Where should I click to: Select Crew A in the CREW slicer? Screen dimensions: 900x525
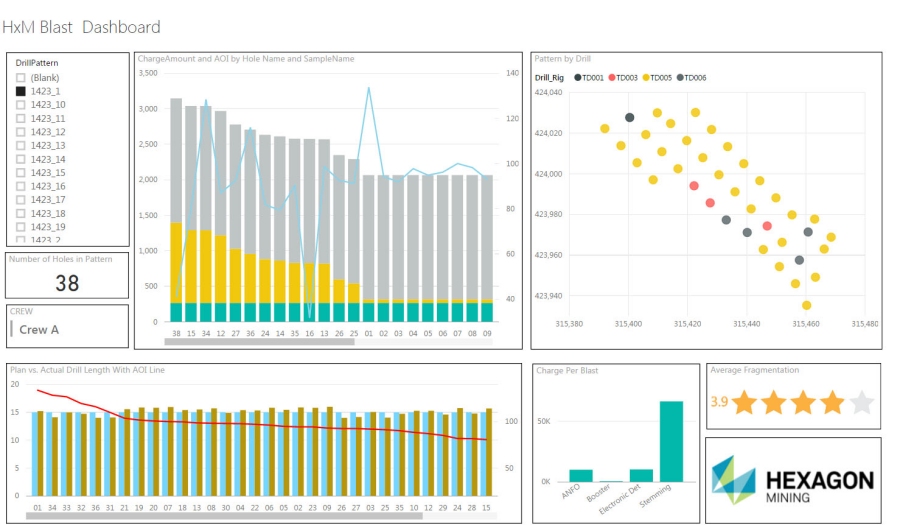pyautogui.click(x=39, y=330)
